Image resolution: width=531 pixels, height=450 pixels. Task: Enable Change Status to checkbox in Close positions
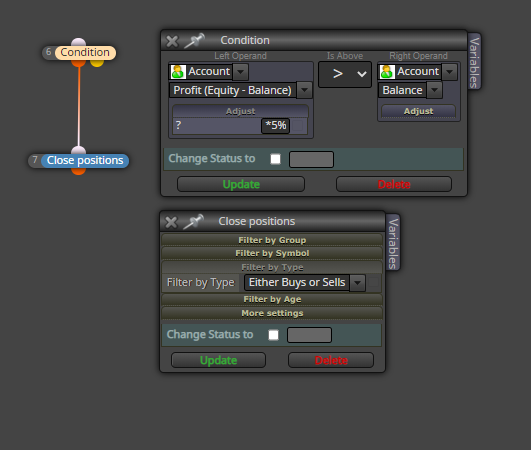[x=274, y=335]
